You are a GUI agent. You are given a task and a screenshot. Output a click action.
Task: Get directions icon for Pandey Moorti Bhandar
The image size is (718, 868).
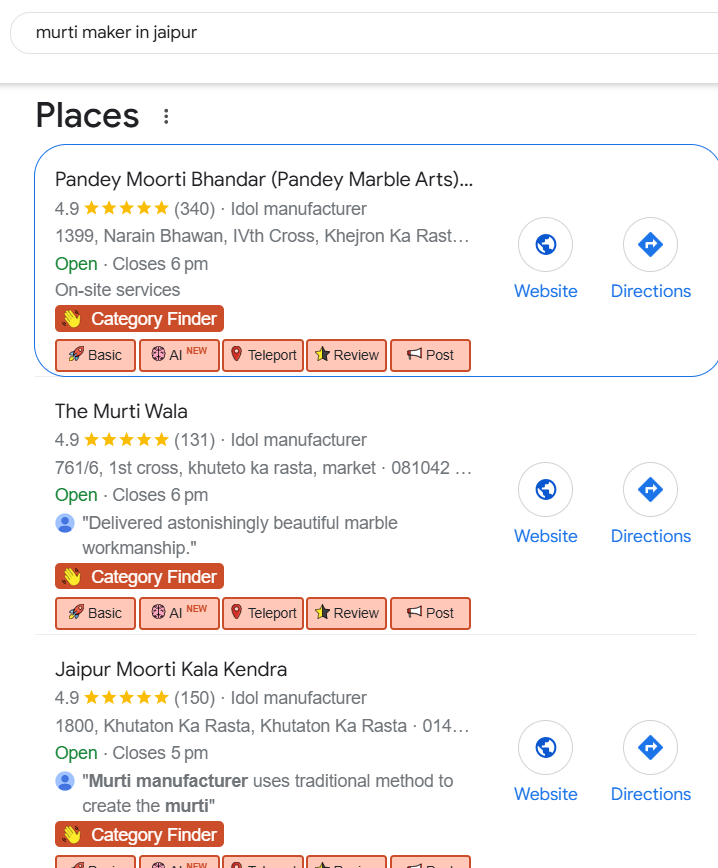click(650, 244)
